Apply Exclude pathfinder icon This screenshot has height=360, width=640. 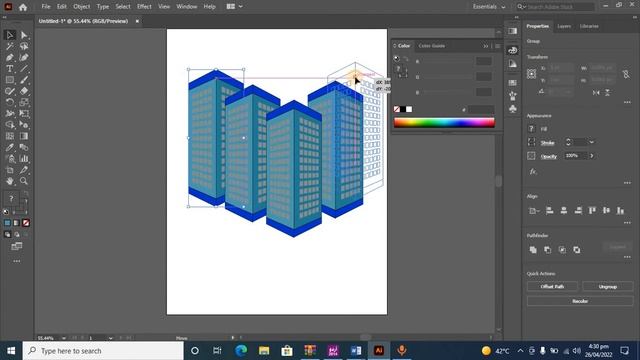(x=577, y=250)
